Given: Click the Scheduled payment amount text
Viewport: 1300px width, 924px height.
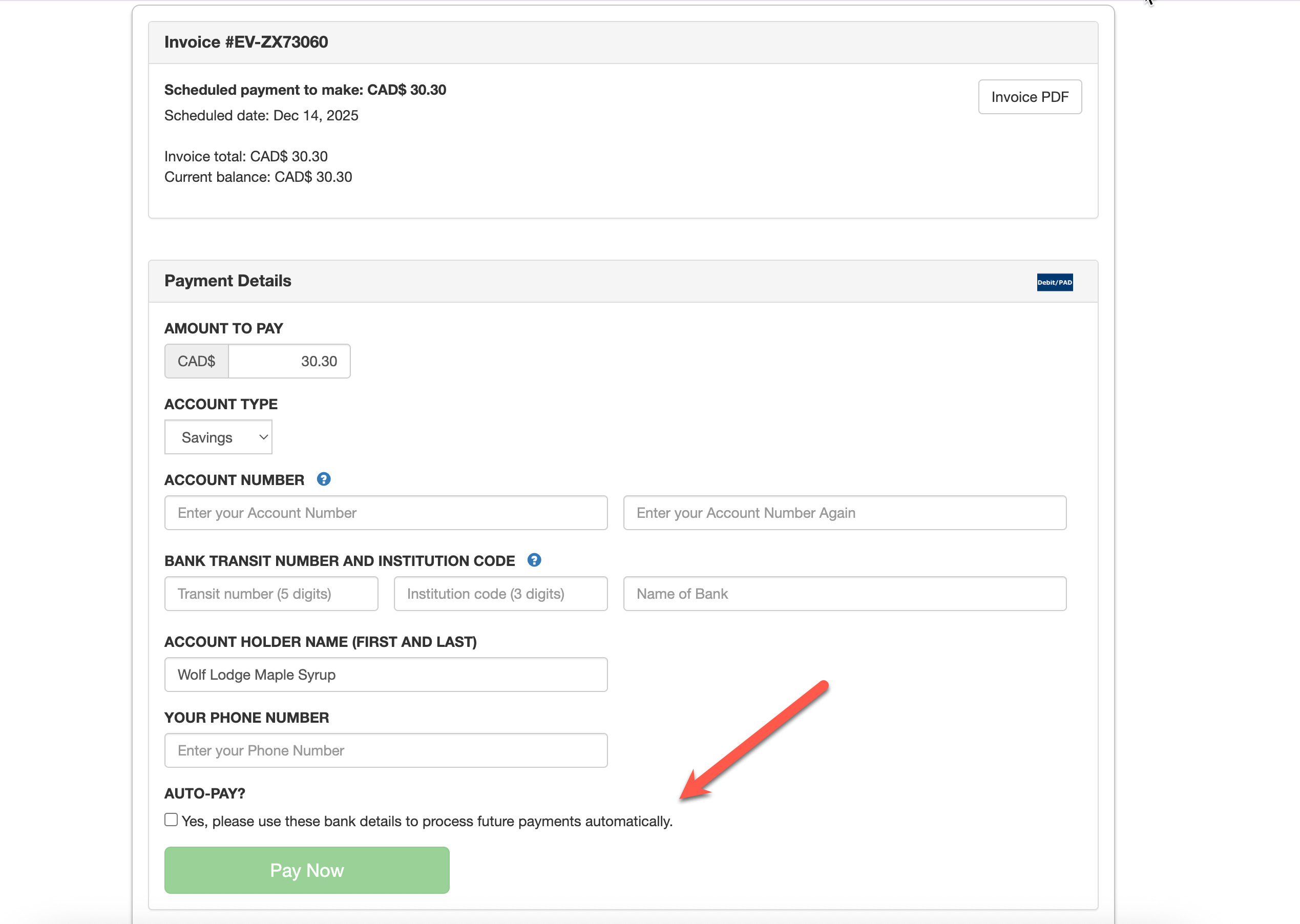Looking at the screenshot, I should pyautogui.click(x=305, y=90).
